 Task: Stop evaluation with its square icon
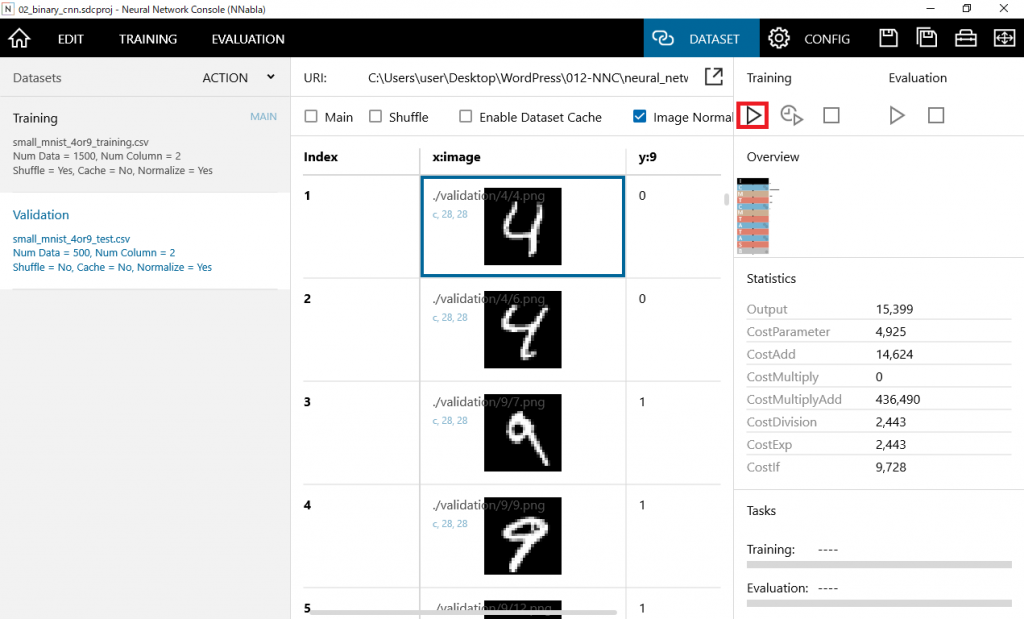tap(936, 116)
